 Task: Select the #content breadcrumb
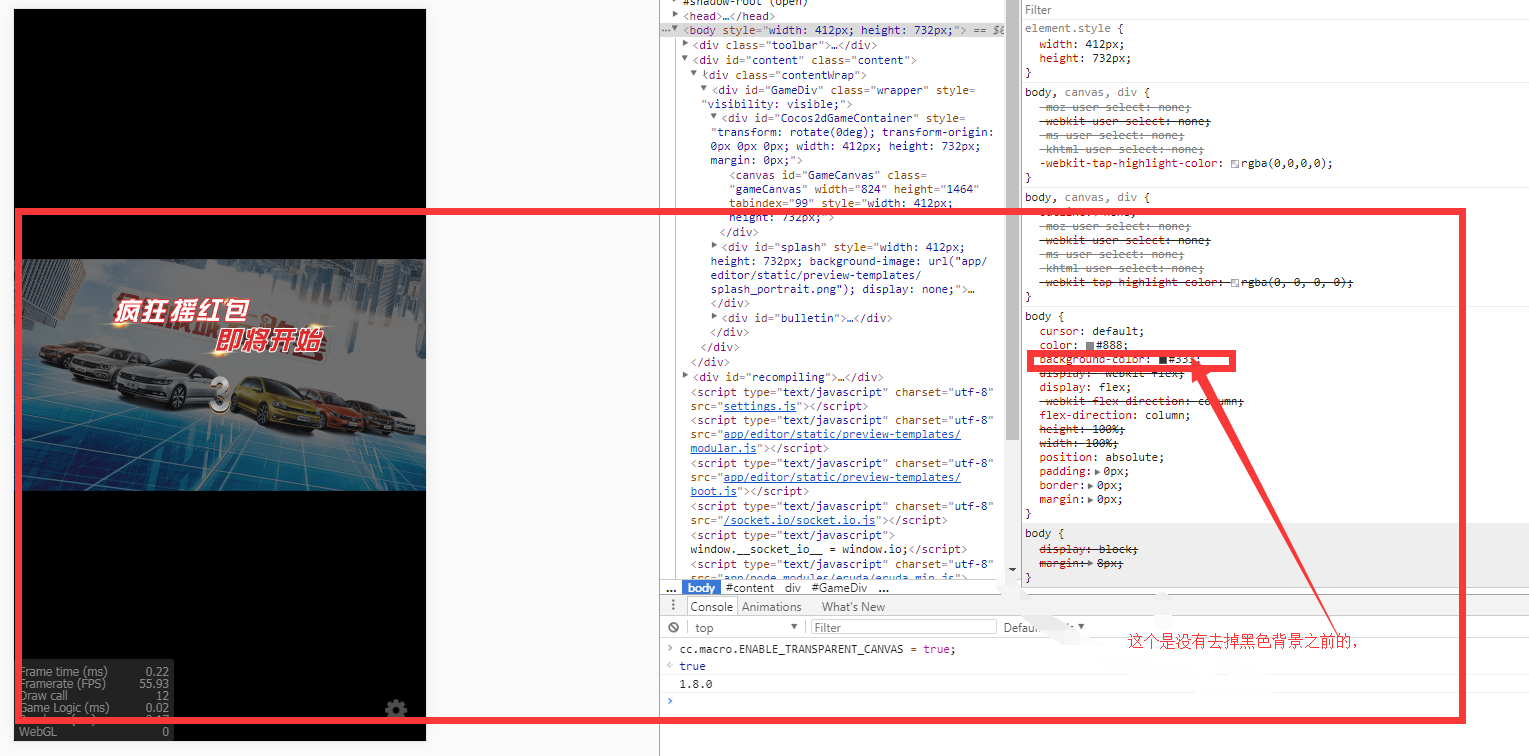click(750, 588)
